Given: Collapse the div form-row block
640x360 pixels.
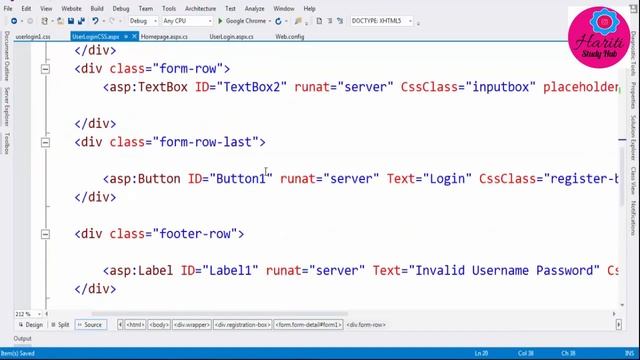Looking at the screenshot, I should [x=45, y=69].
